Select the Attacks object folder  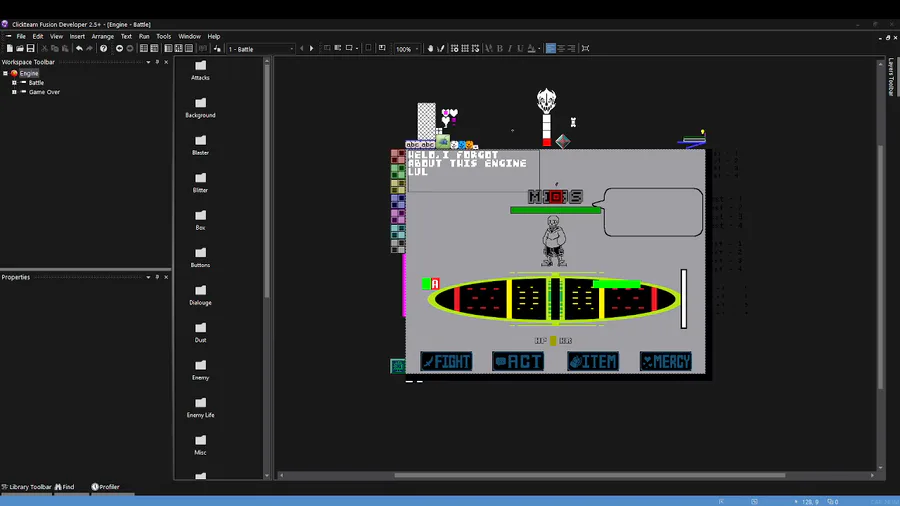(x=200, y=70)
